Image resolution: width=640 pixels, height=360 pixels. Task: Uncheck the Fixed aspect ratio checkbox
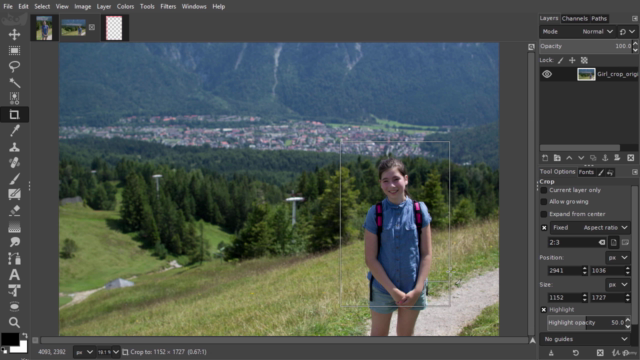pos(544,228)
